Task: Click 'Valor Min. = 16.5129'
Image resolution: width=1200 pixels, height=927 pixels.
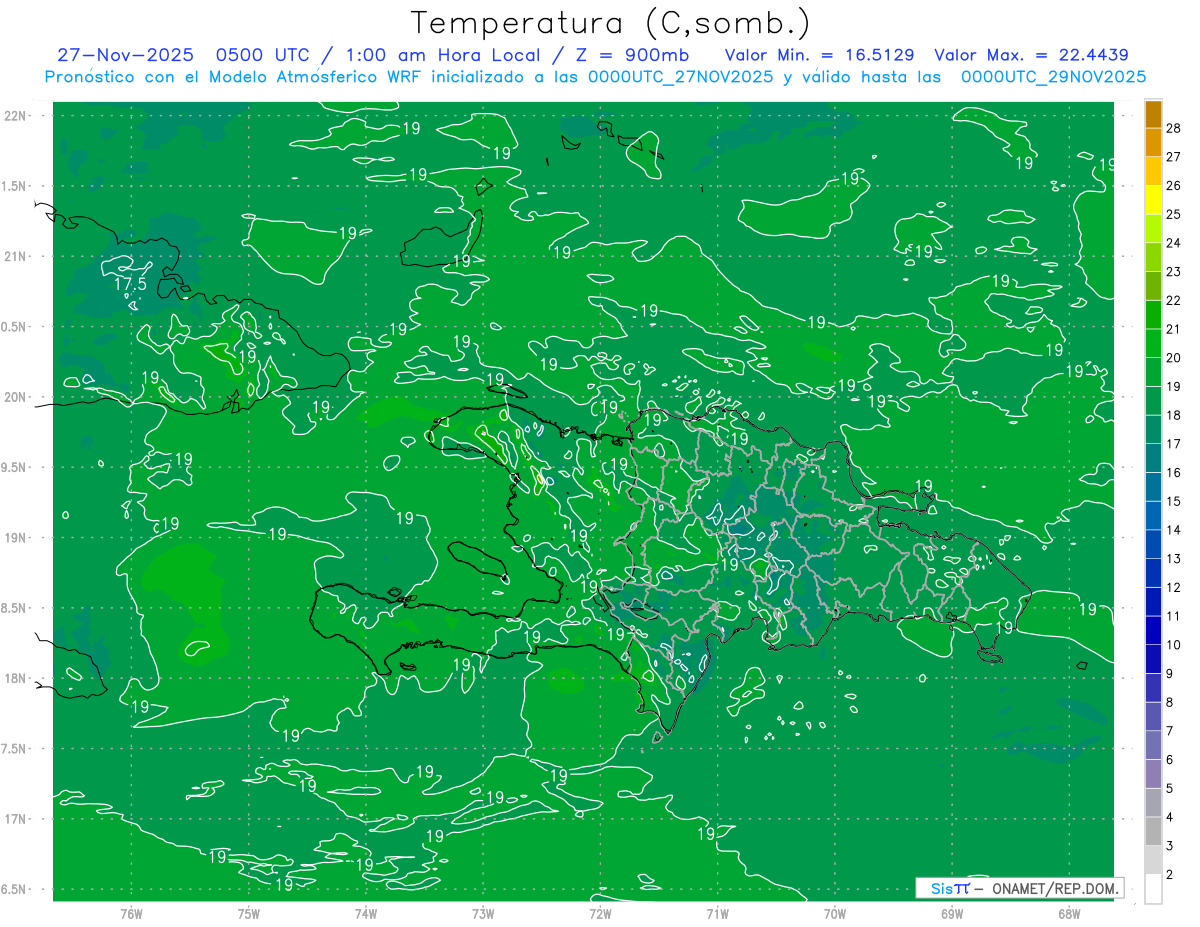Action: pos(819,56)
